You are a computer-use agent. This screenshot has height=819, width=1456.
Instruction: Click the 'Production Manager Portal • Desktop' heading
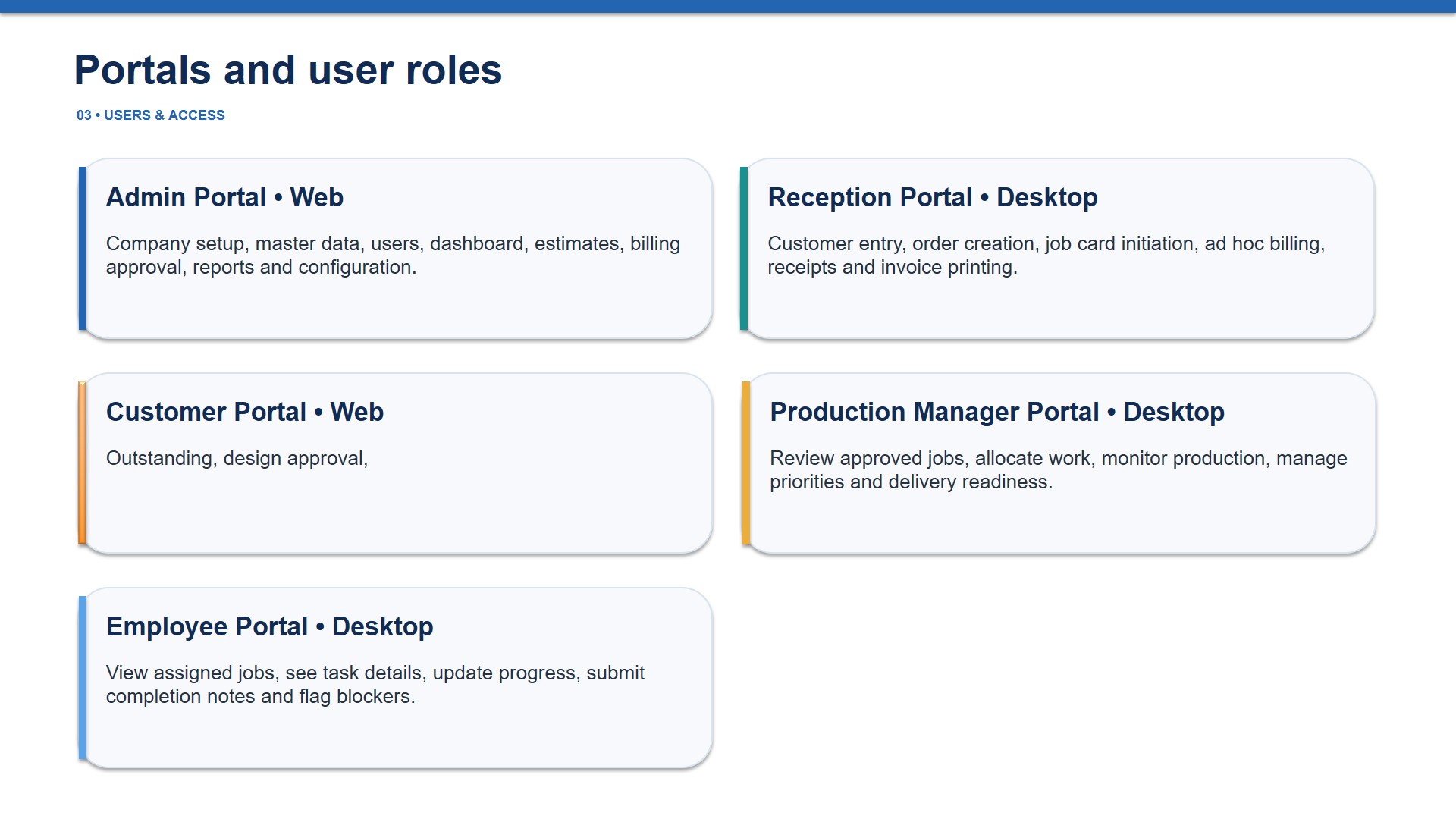(x=997, y=412)
